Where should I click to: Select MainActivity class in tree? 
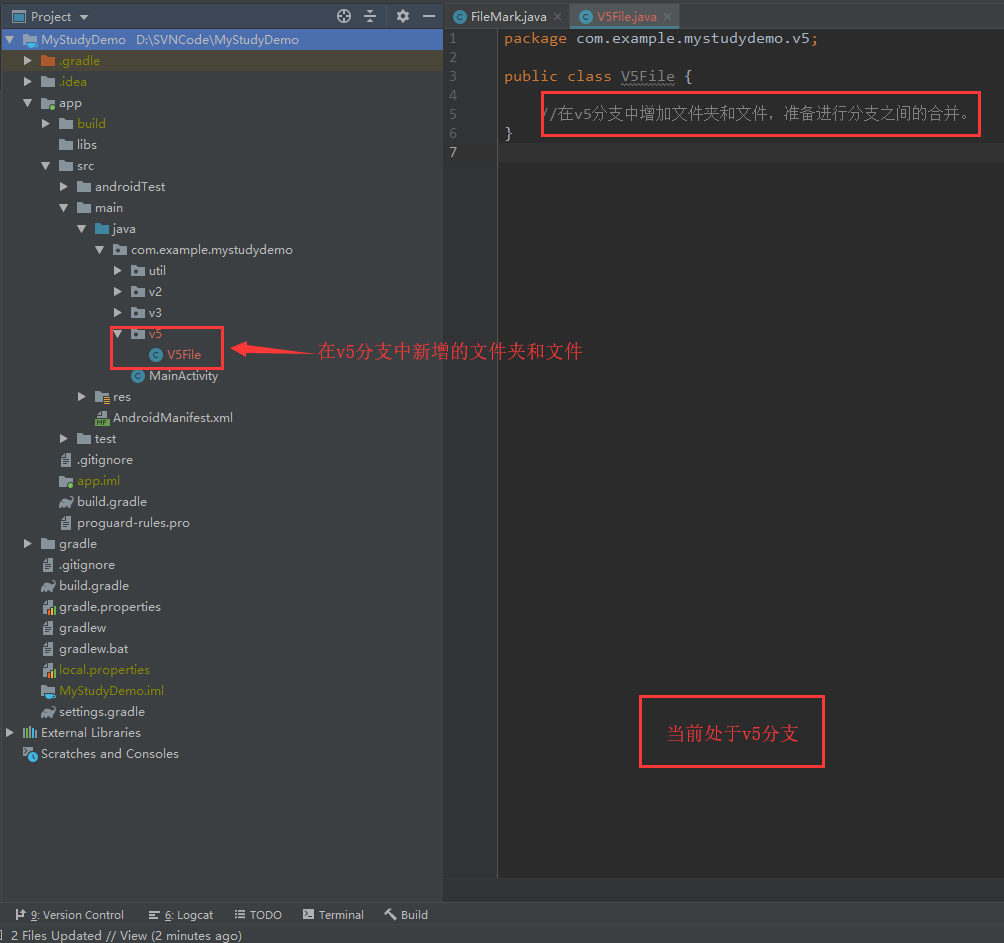183,376
